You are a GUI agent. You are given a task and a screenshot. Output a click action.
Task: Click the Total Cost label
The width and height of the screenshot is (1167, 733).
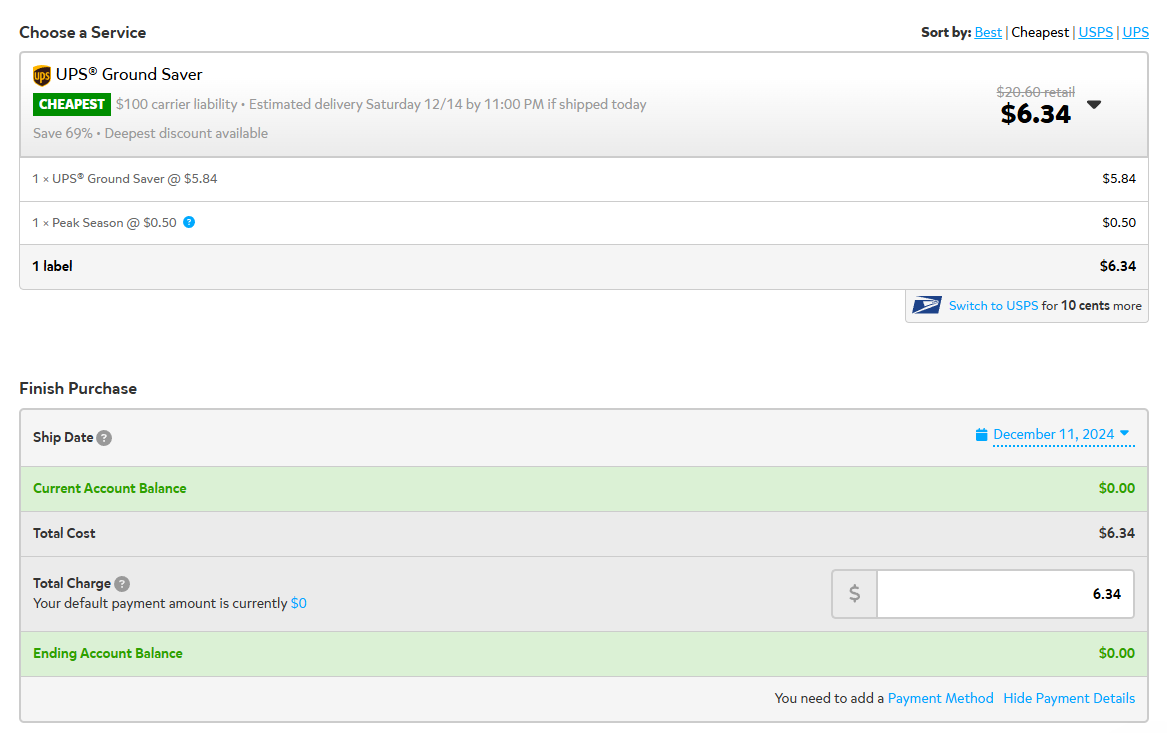tap(64, 533)
